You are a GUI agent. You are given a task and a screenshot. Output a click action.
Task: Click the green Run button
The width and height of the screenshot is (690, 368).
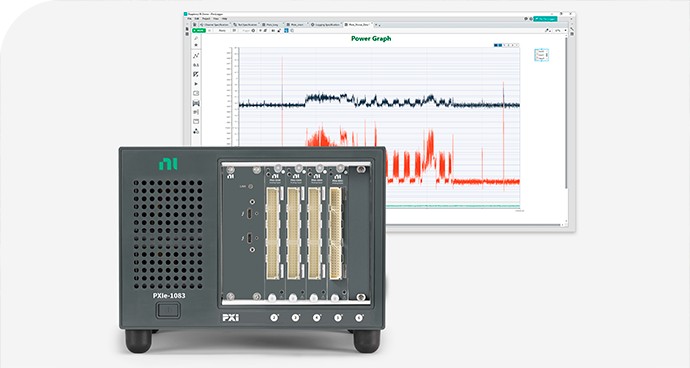(x=199, y=30)
